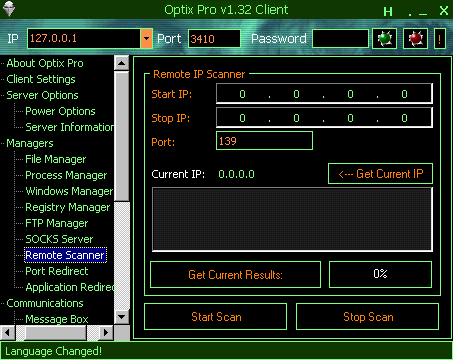Screen dimensions: 453x360
Task: Click last octet of Stop IP
Action: [404, 118]
